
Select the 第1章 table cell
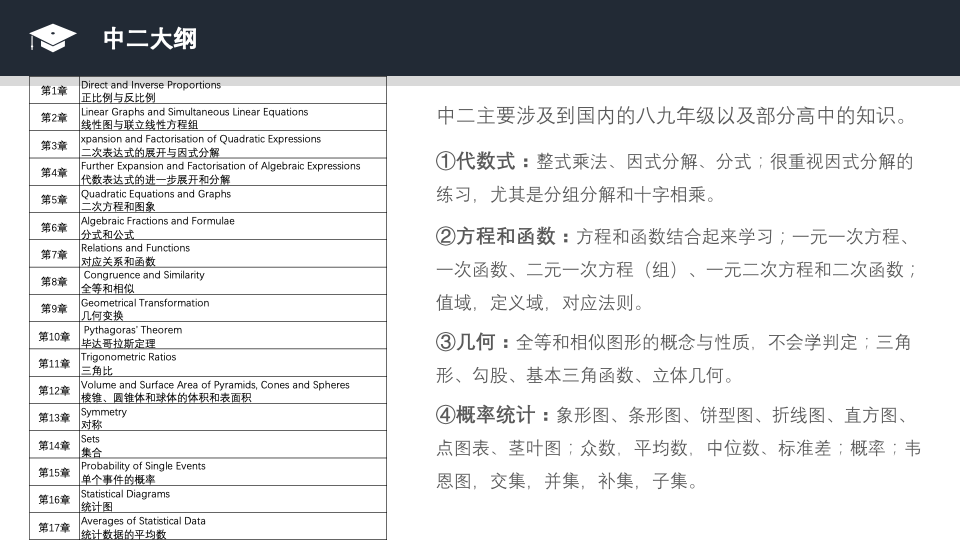54,91
